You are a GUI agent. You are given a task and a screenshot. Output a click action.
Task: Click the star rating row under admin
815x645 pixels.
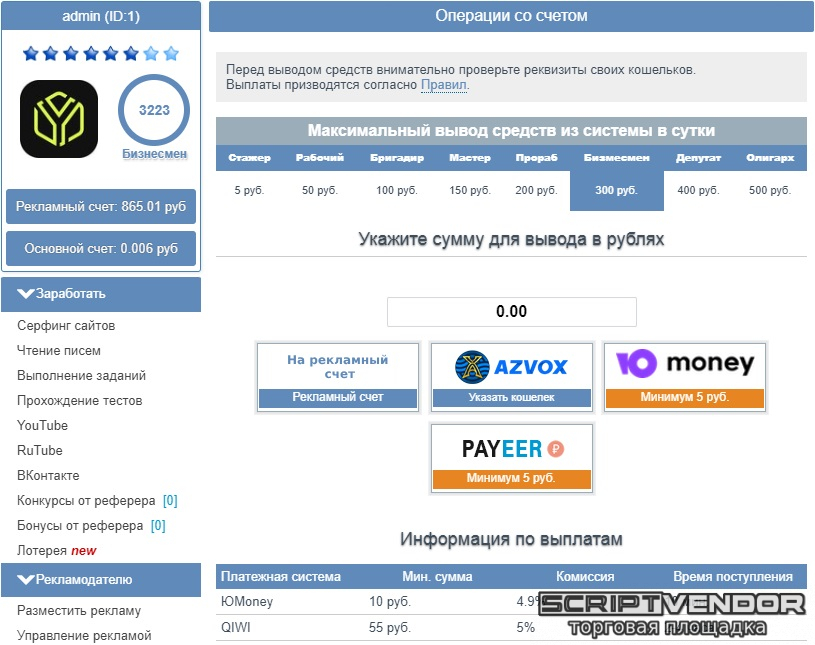101,54
